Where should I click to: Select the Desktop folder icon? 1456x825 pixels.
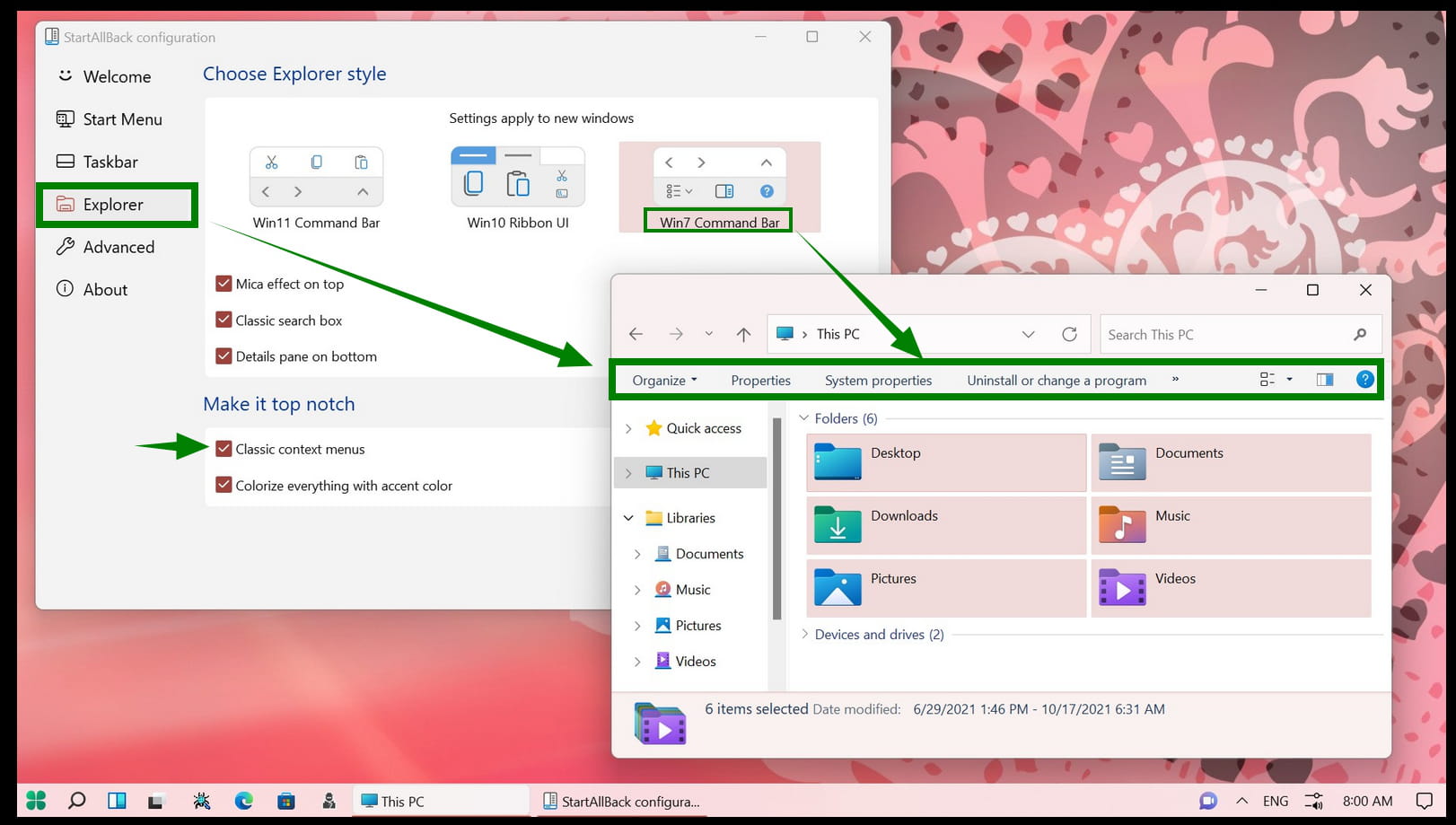(x=838, y=462)
